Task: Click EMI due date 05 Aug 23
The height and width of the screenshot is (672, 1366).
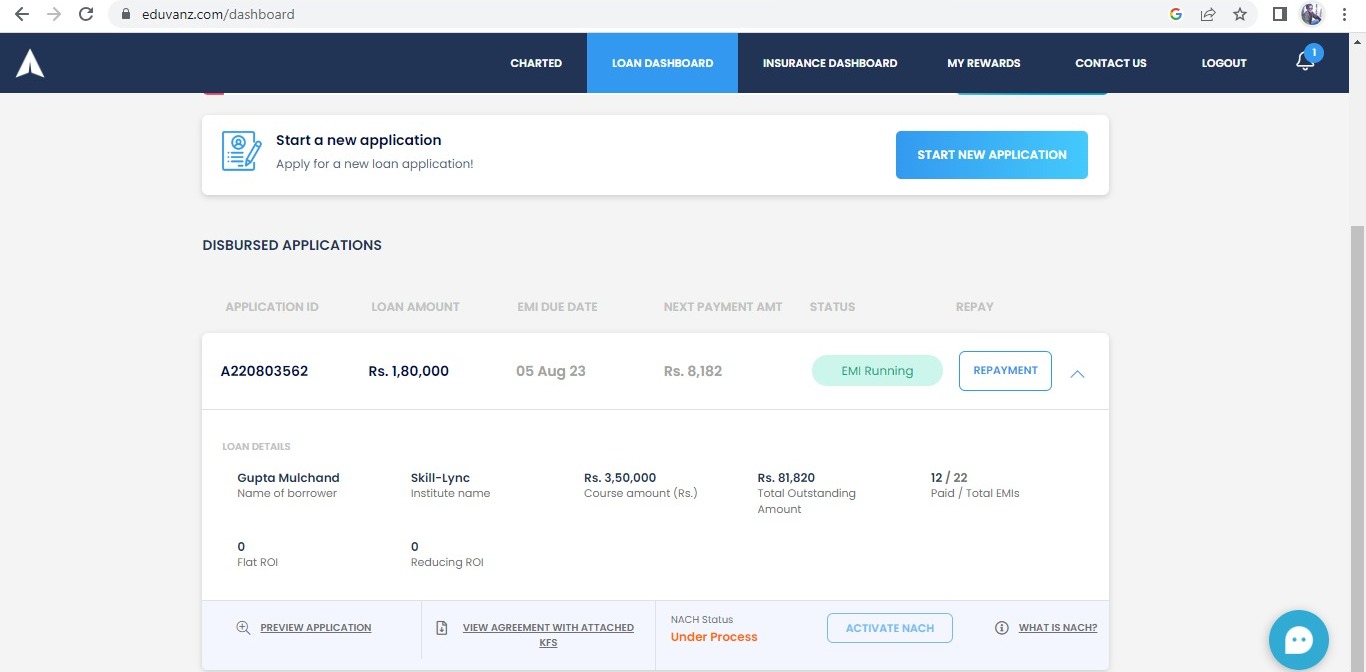Action: [x=551, y=371]
